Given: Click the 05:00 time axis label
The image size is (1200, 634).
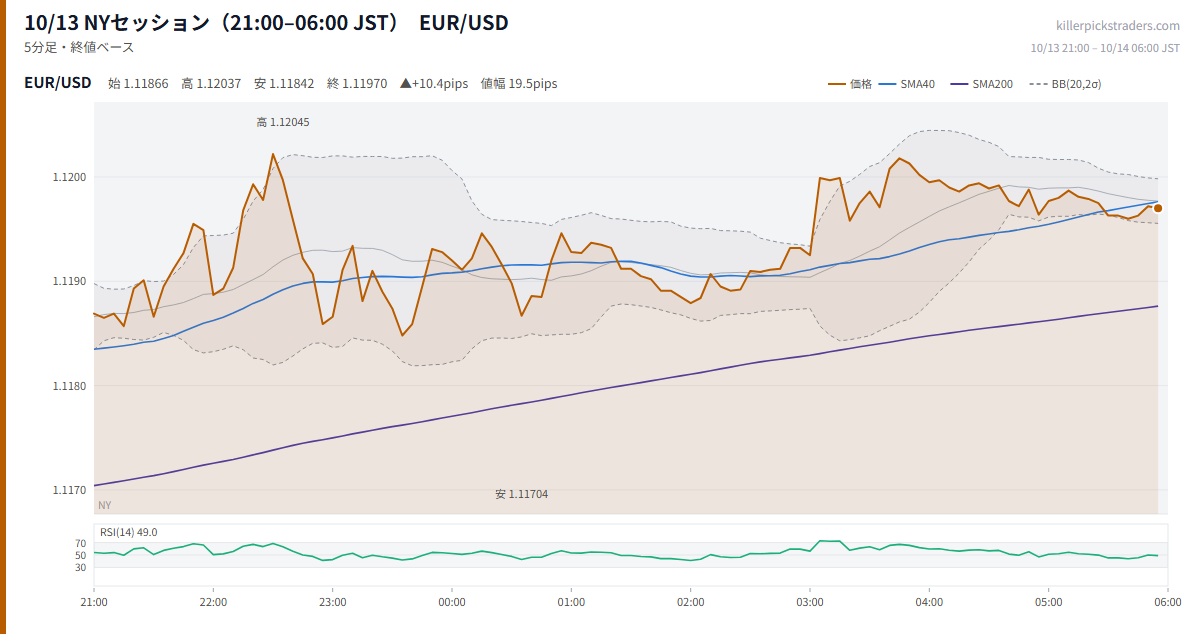Looking at the screenshot, I should click(1048, 602).
